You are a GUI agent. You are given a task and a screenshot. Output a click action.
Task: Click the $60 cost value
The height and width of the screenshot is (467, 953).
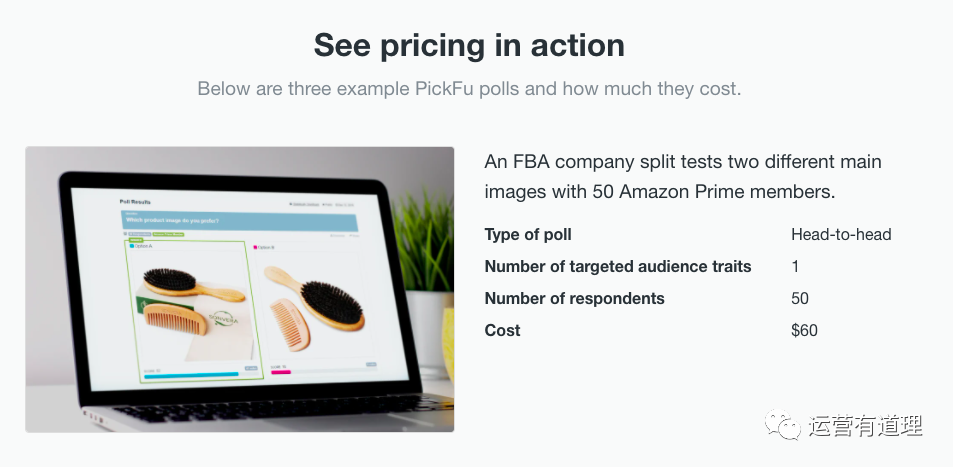804,330
